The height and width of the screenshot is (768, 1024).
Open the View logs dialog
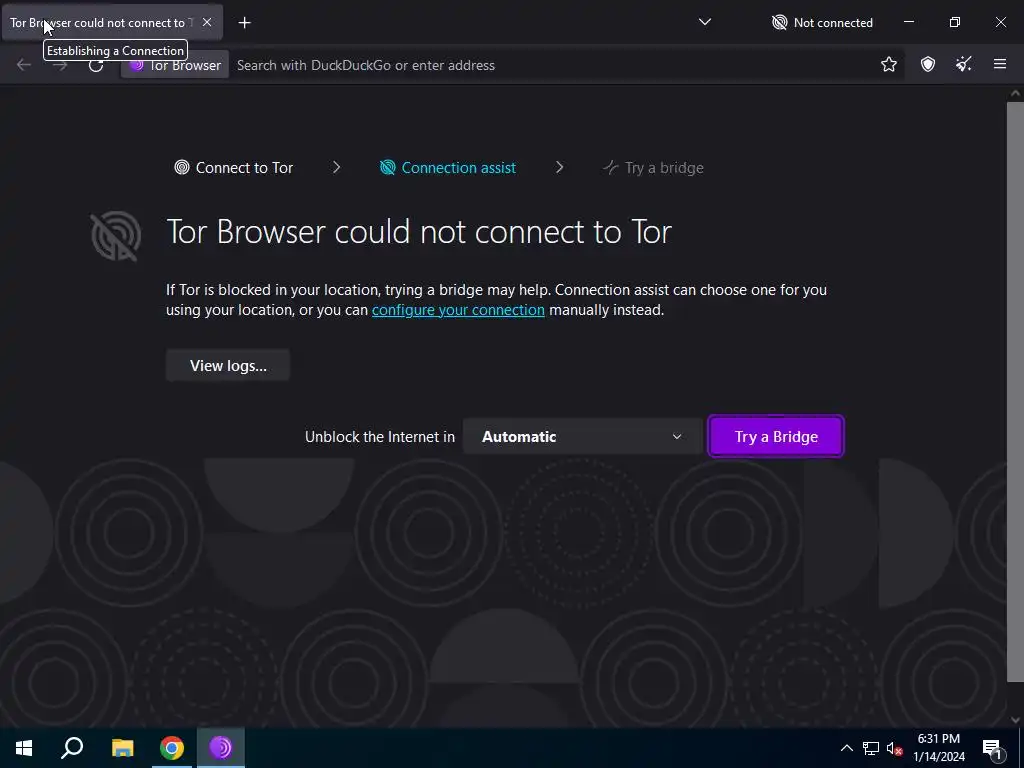[x=228, y=365]
